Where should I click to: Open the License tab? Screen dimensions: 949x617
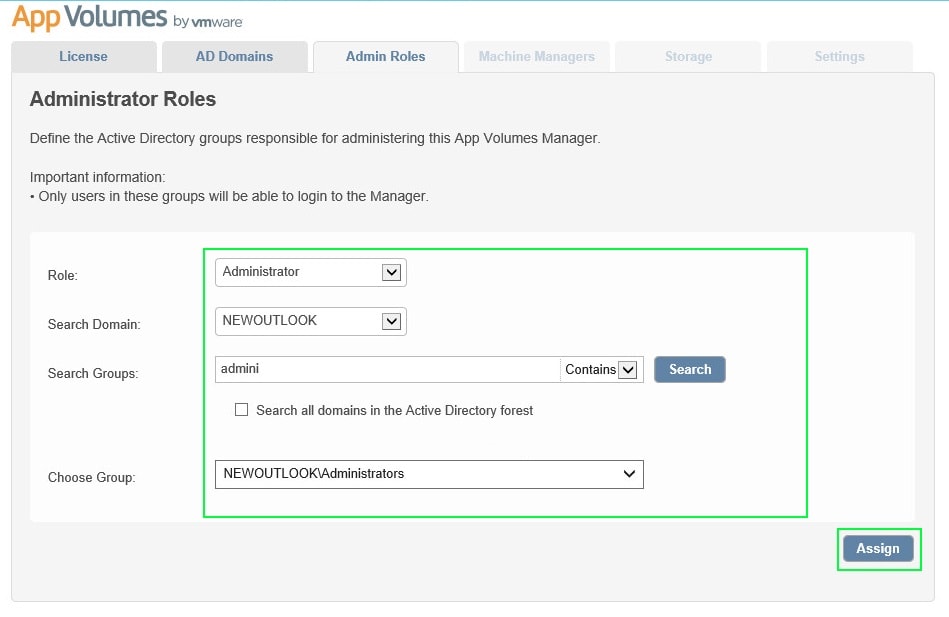coord(83,57)
